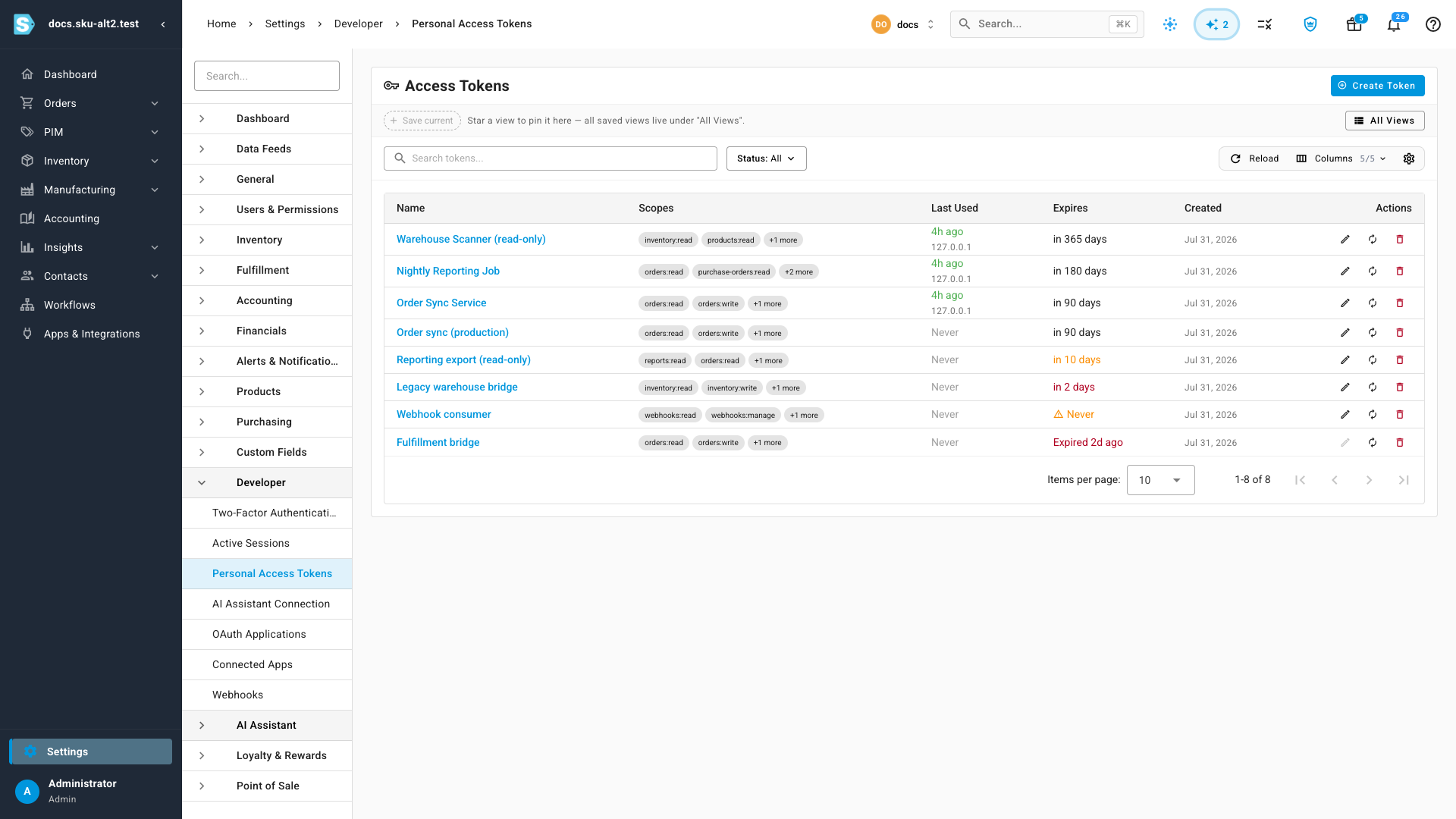Viewport: 1456px width, 819px height.
Task: Collapse the main sidebar with chevron
Action: click(x=163, y=24)
